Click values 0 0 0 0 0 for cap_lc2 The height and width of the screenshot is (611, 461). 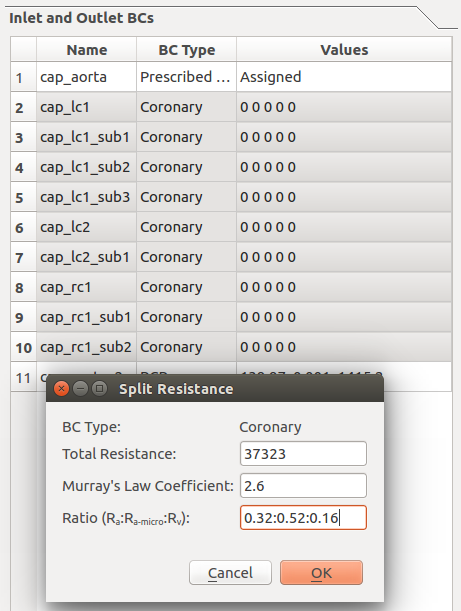(x=344, y=227)
